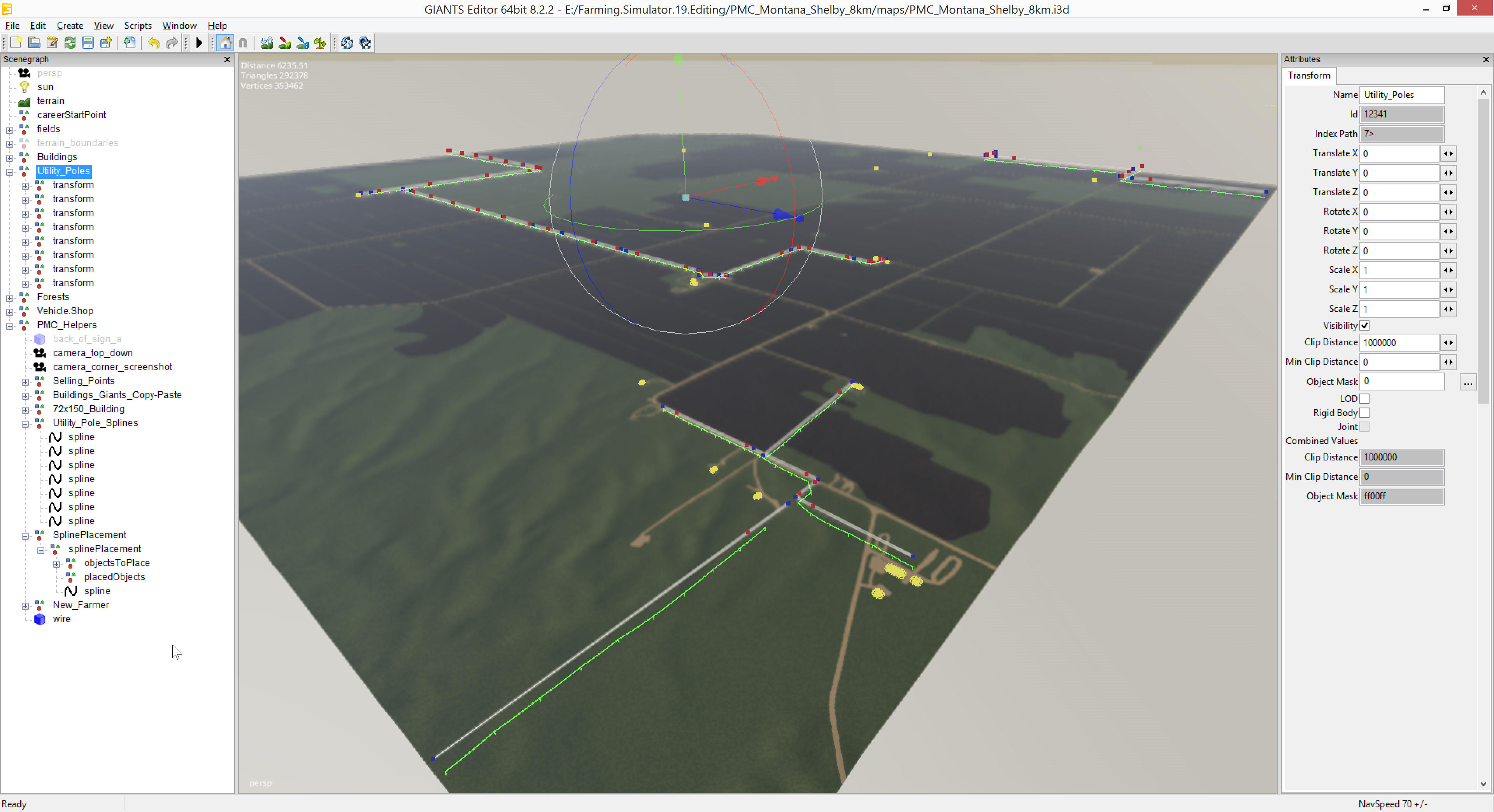Image resolution: width=1494 pixels, height=812 pixels.
Task: Select 72x150_Building in scenegraph
Action: pos(88,409)
